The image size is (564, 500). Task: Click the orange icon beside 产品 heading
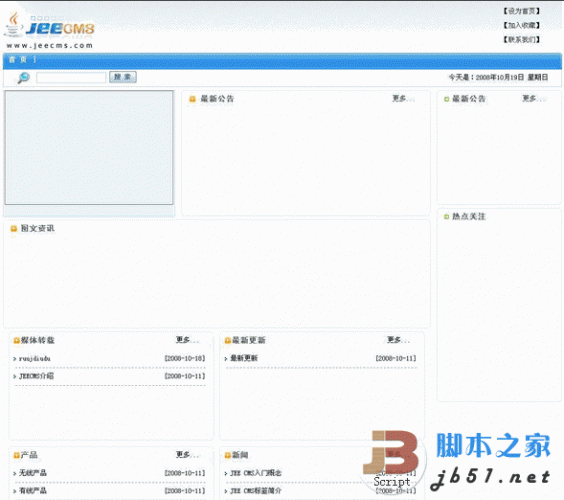[x=16, y=455]
